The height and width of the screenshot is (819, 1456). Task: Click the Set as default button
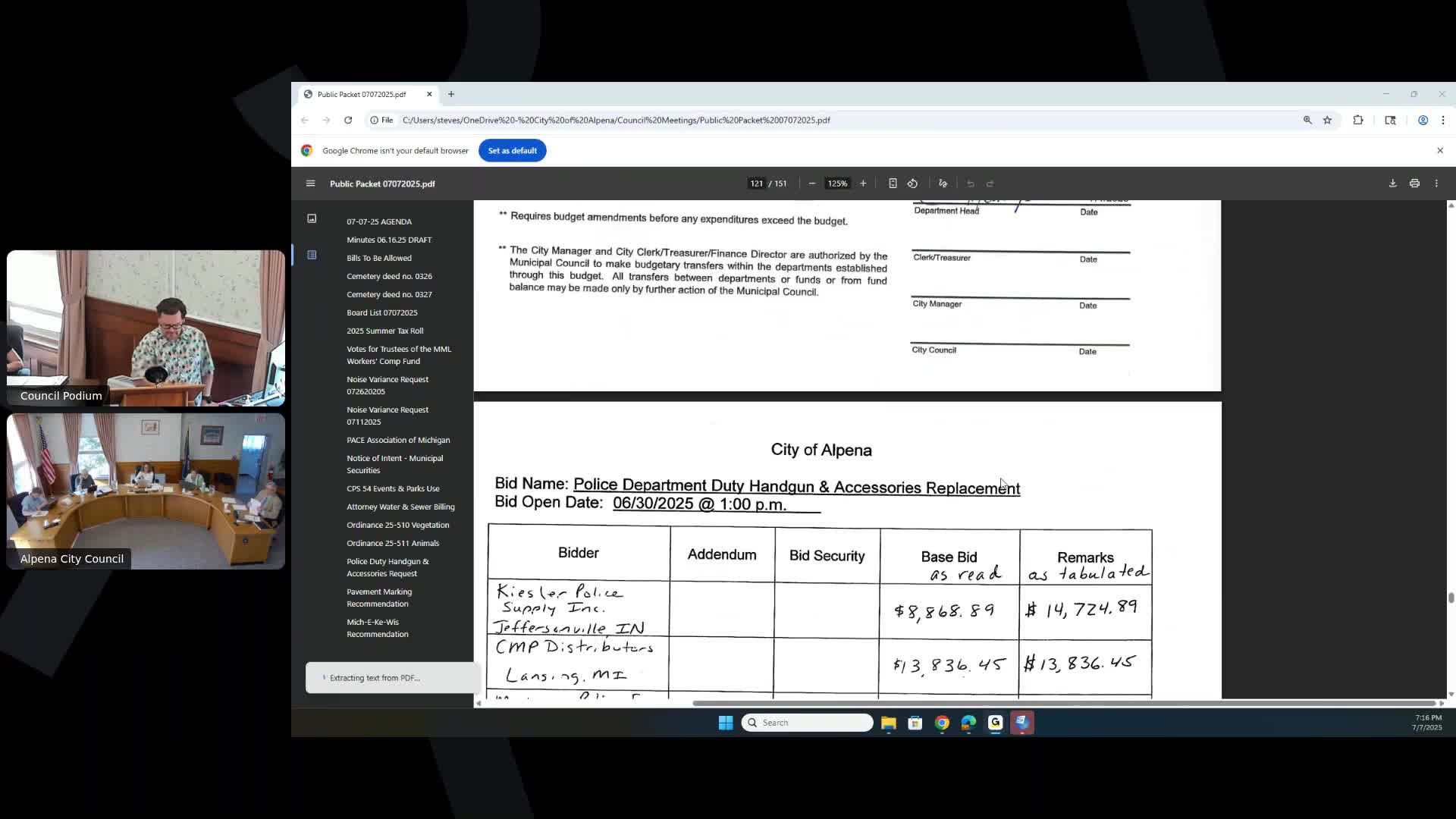pos(512,150)
